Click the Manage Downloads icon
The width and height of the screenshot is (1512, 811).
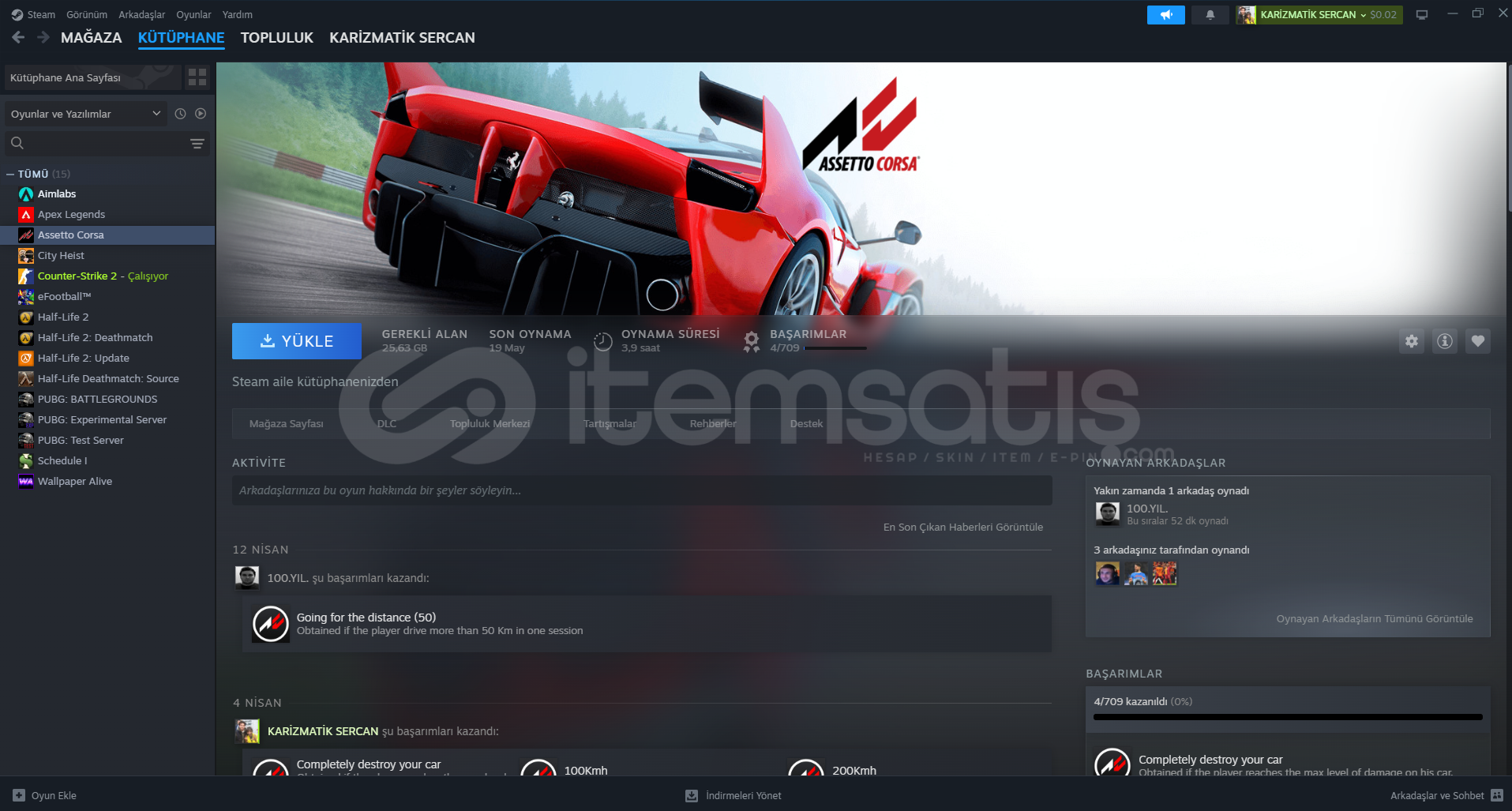[692, 795]
